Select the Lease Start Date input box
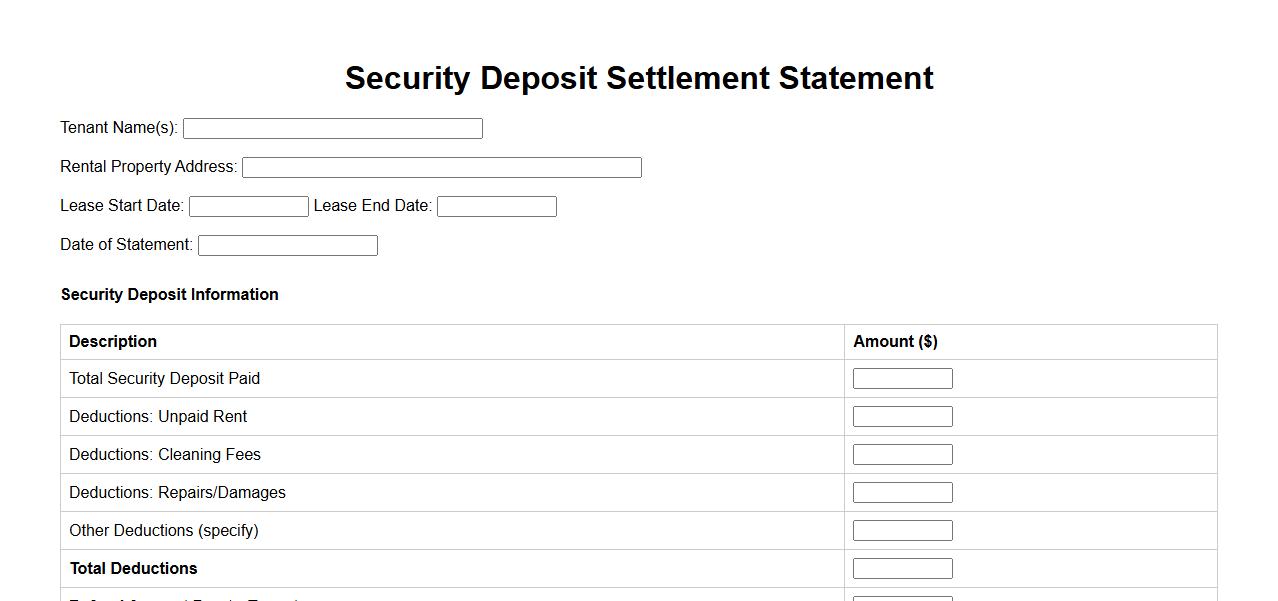1278x601 pixels. (248, 207)
